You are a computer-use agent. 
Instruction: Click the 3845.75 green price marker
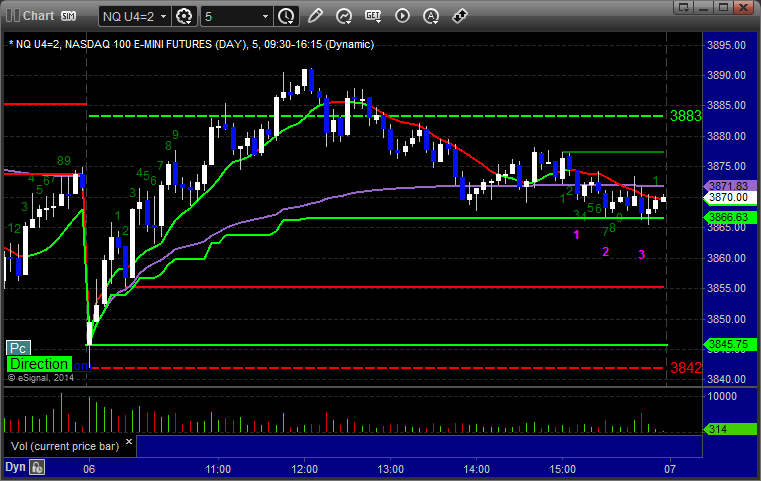729,345
